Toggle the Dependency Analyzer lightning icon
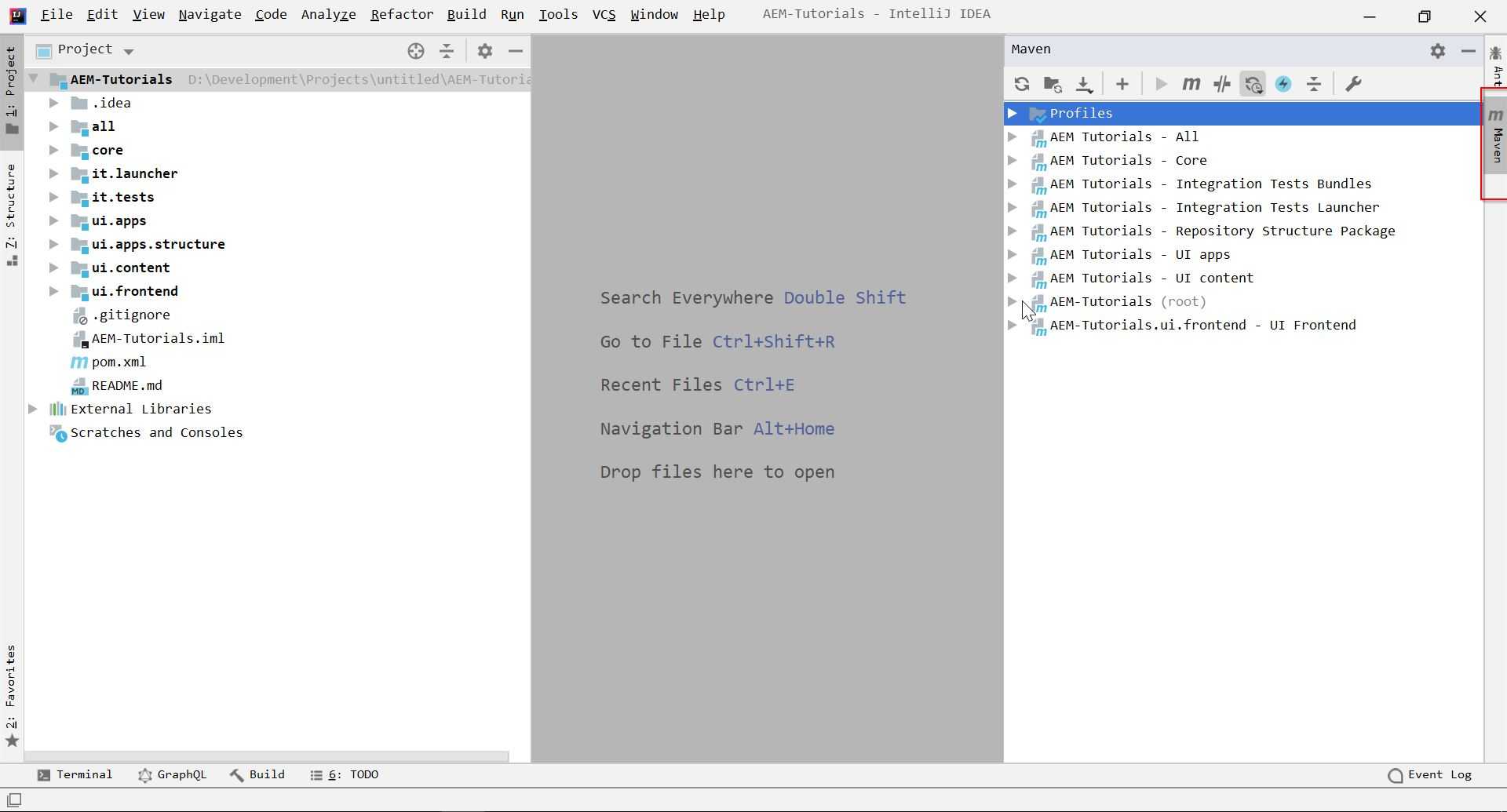The height and width of the screenshot is (812, 1507). pos(1284,84)
